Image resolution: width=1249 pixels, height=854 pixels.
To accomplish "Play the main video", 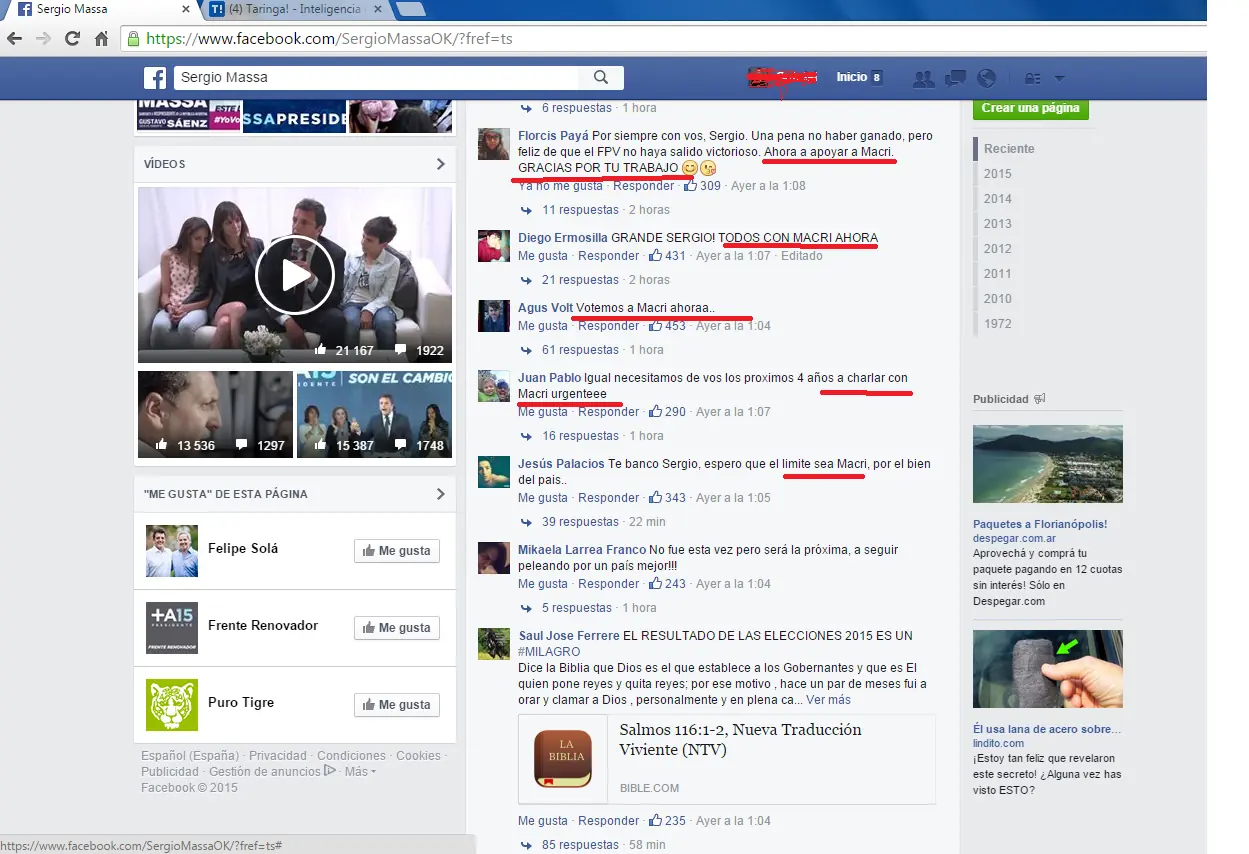I will (295, 275).
